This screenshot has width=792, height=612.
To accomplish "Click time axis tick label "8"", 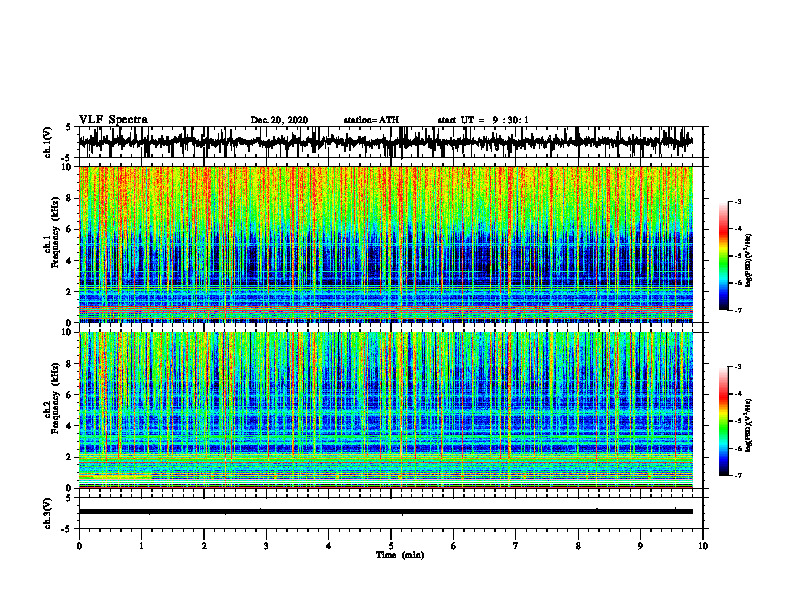I will coord(578,546).
